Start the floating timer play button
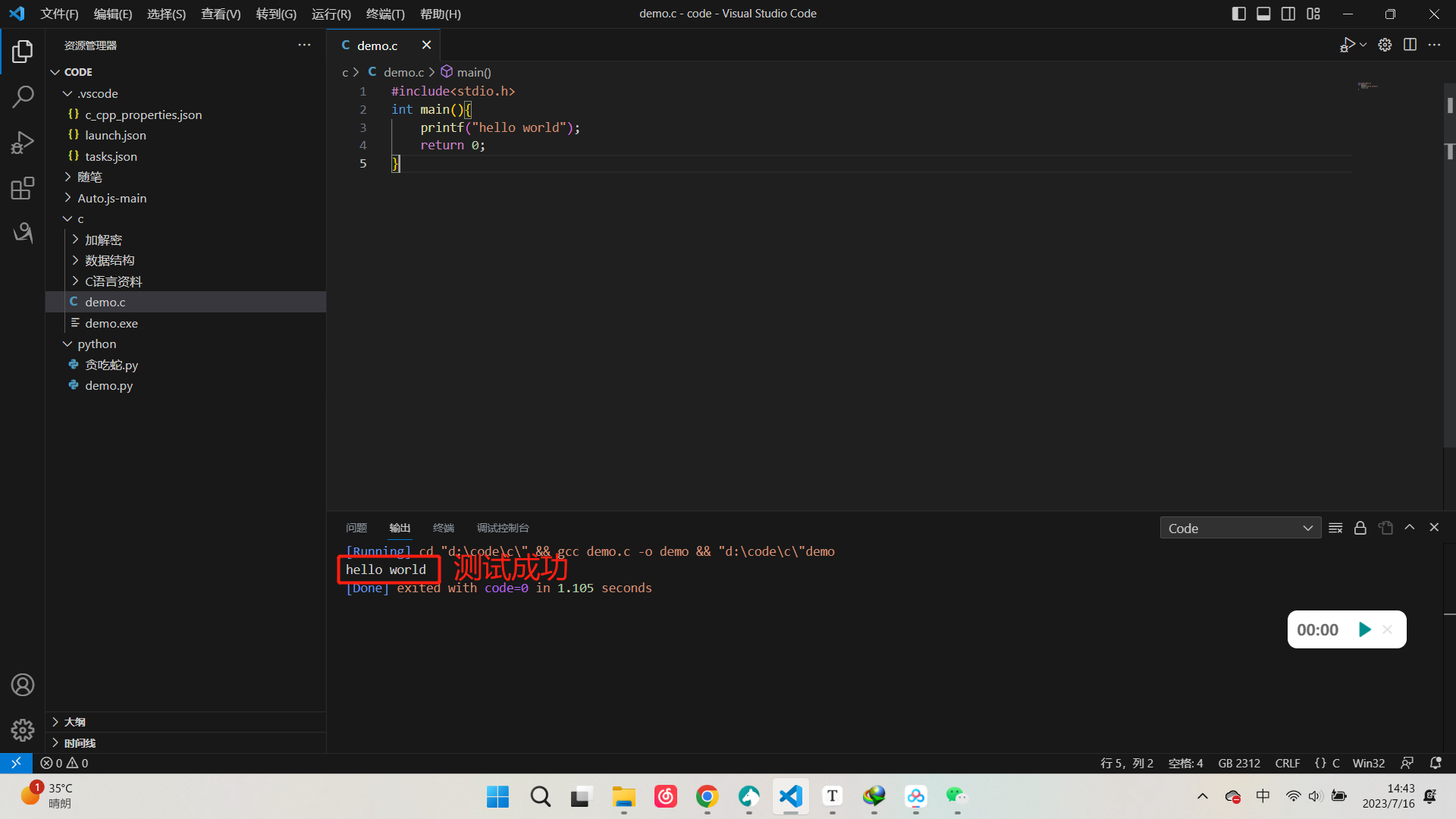The height and width of the screenshot is (819, 1456). point(1365,629)
